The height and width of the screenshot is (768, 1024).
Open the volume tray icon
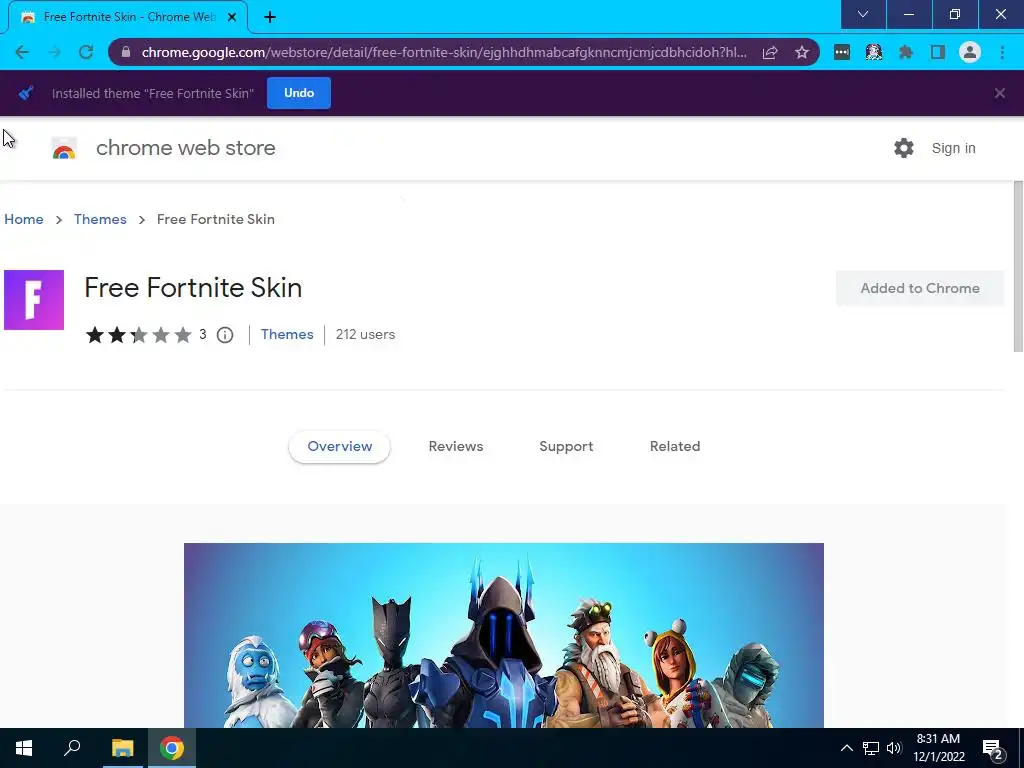(894, 748)
